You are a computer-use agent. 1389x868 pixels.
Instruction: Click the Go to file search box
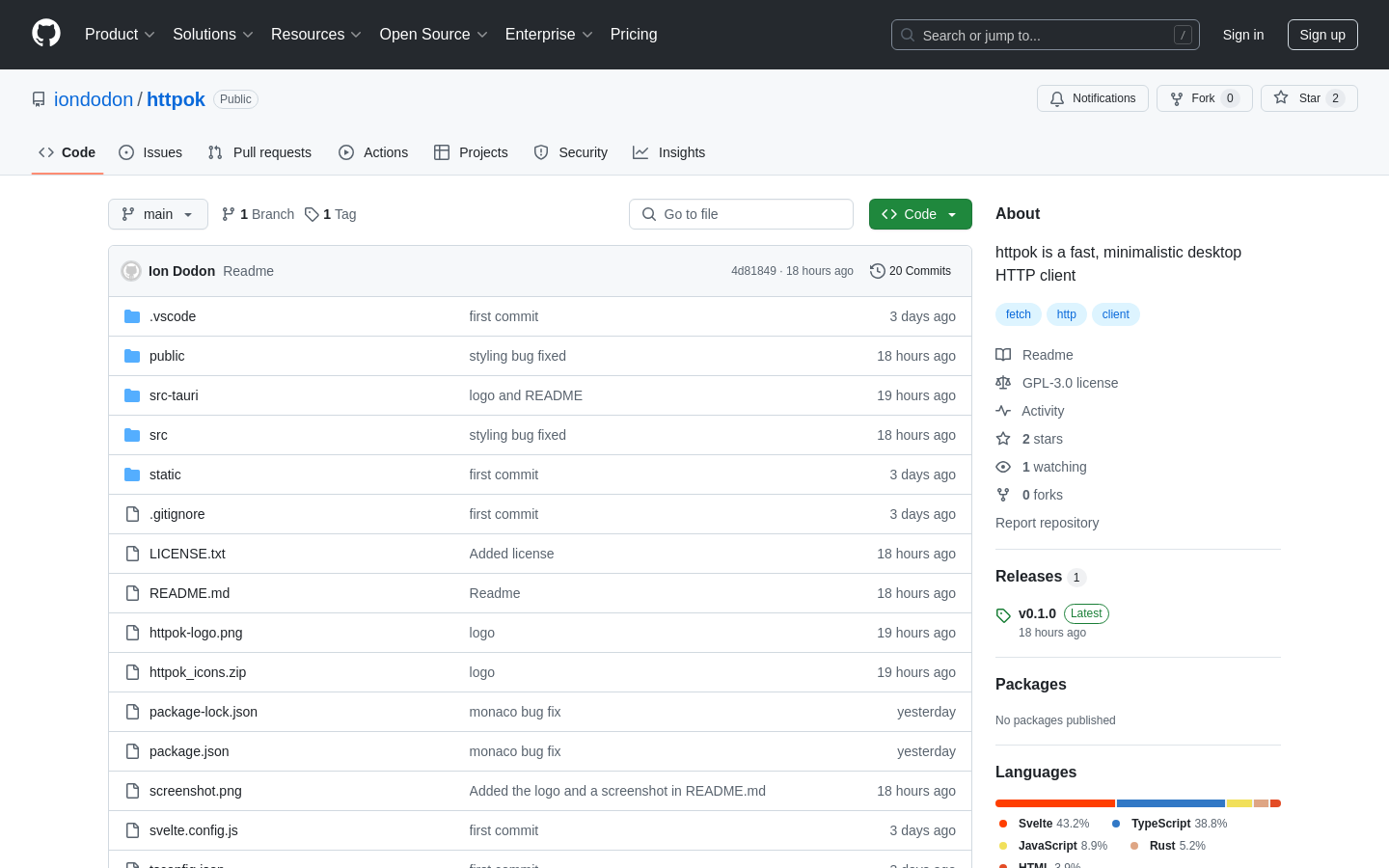pos(741,214)
